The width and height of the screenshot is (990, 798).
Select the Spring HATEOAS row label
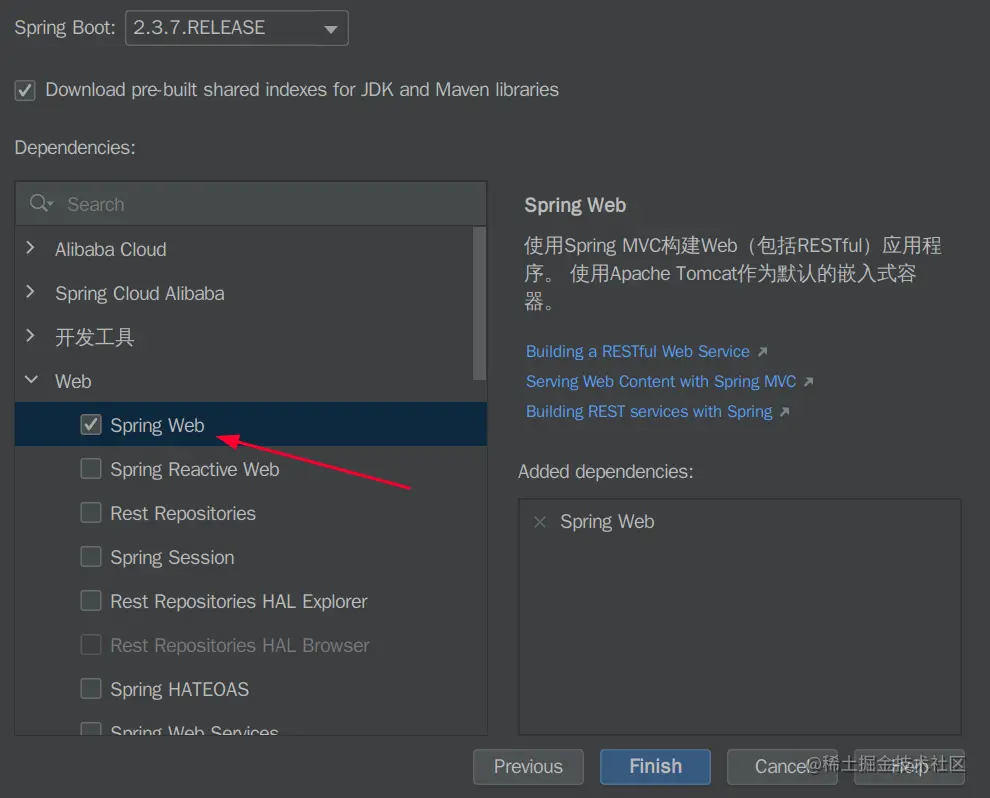pyautogui.click(x=180, y=689)
